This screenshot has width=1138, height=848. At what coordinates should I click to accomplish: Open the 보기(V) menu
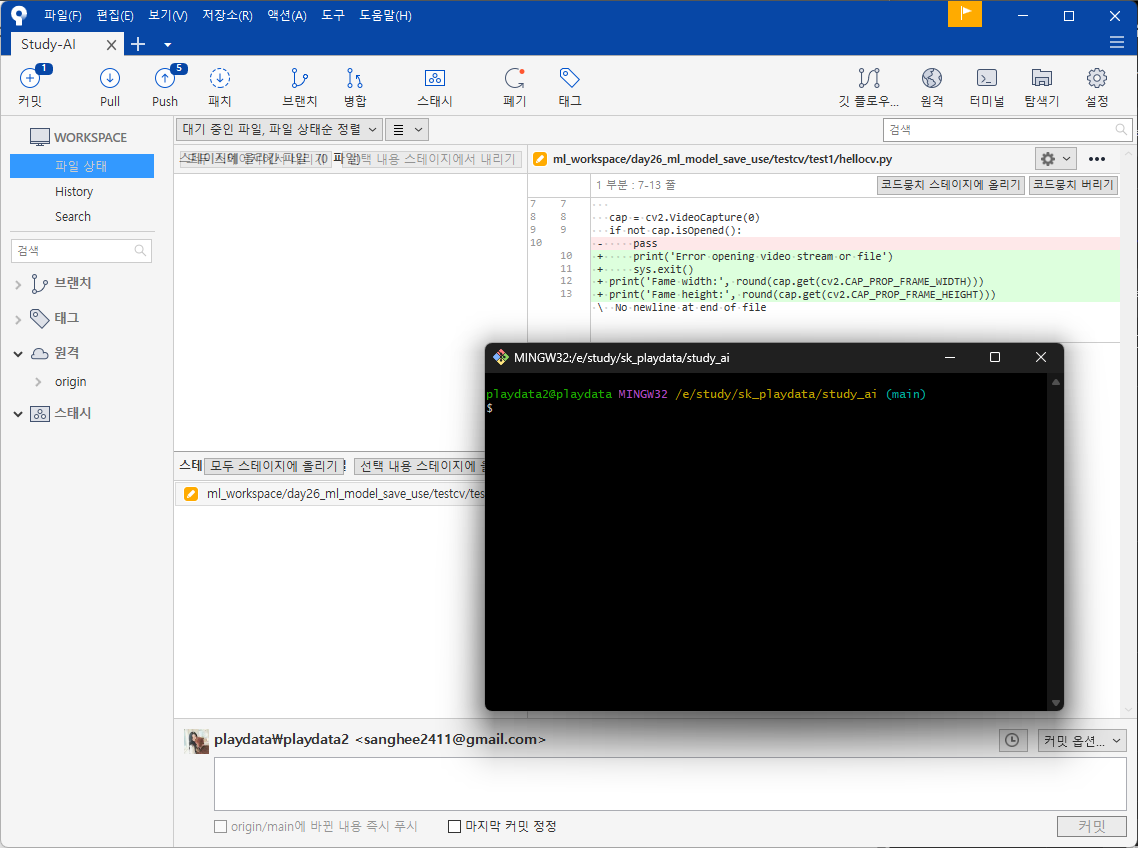pyautogui.click(x=168, y=15)
